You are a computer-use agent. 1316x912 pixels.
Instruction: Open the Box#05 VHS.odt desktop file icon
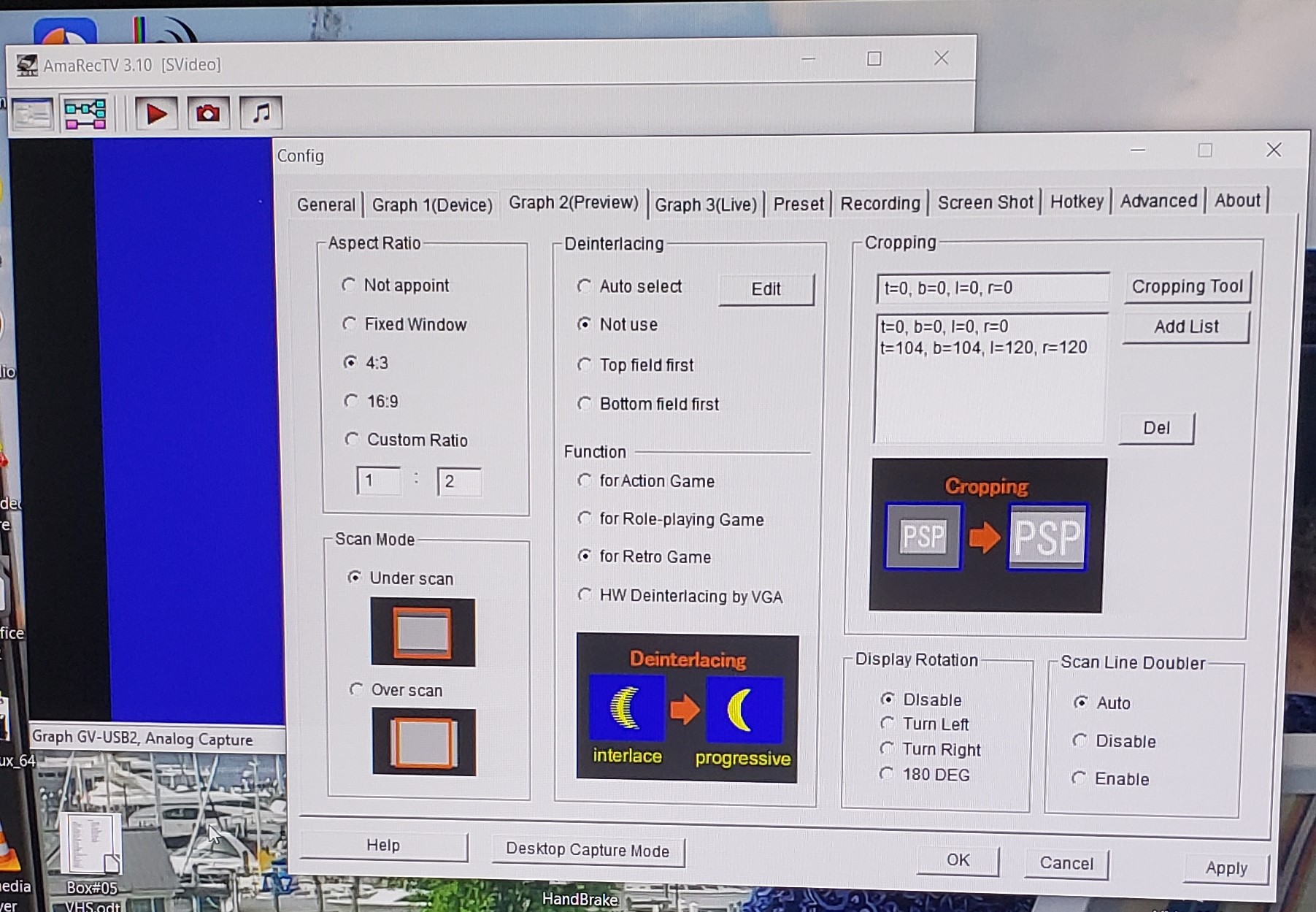91,862
